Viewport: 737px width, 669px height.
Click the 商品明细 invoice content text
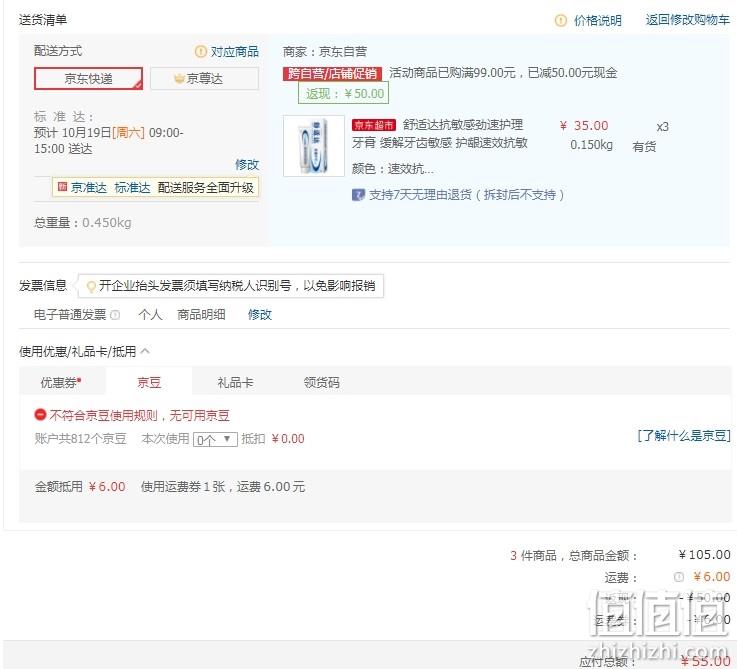(201, 315)
